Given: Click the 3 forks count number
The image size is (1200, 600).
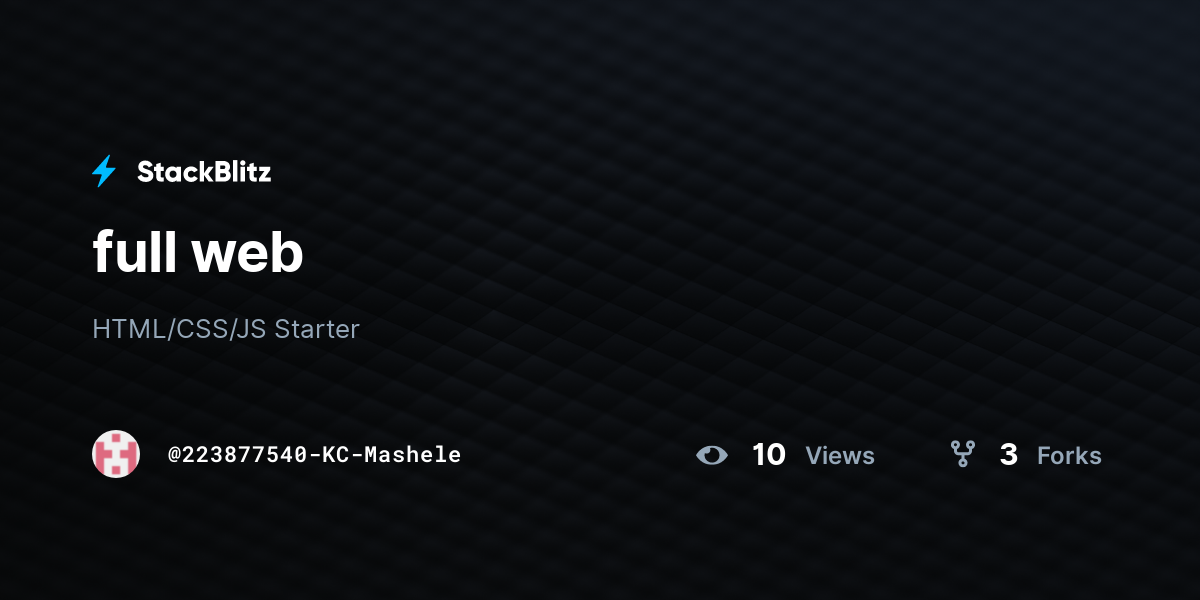Looking at the screenshot, I should (1009, 455).
